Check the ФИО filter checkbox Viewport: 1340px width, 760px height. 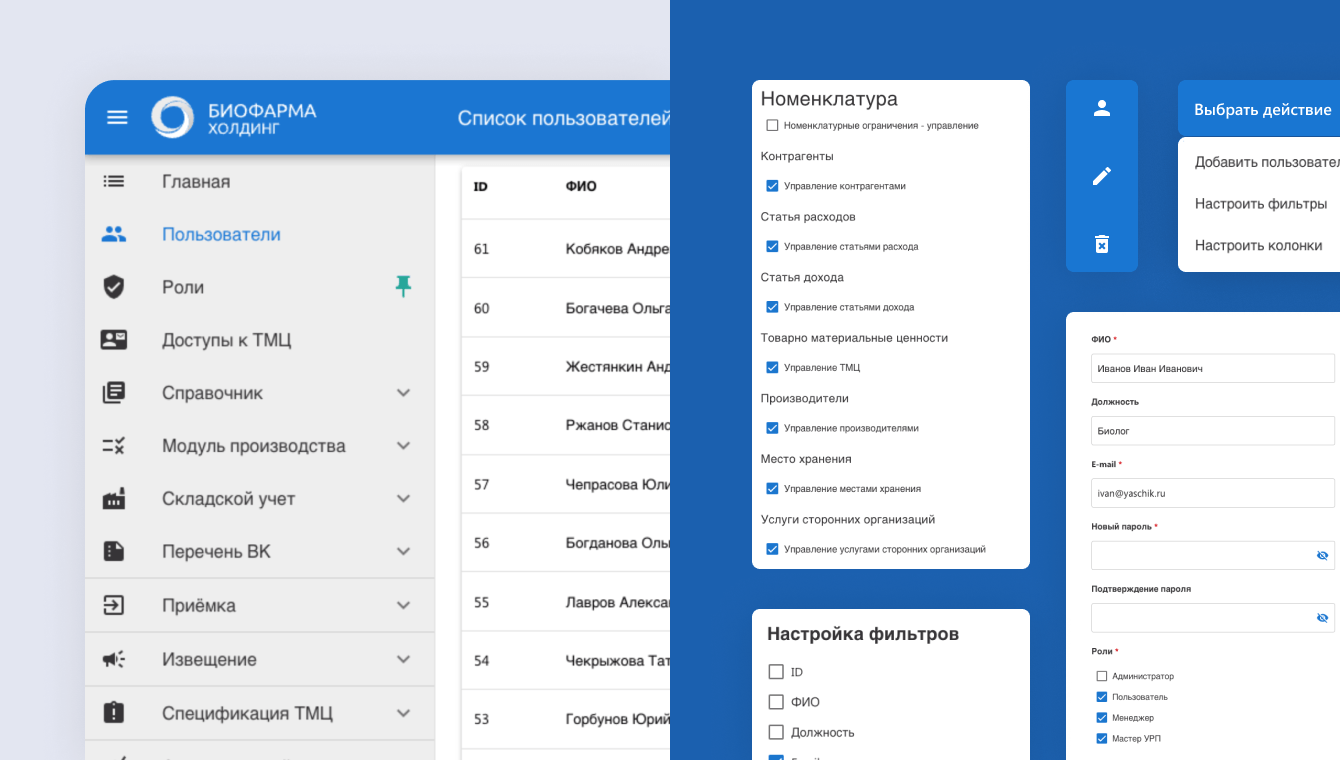[776, 702]
